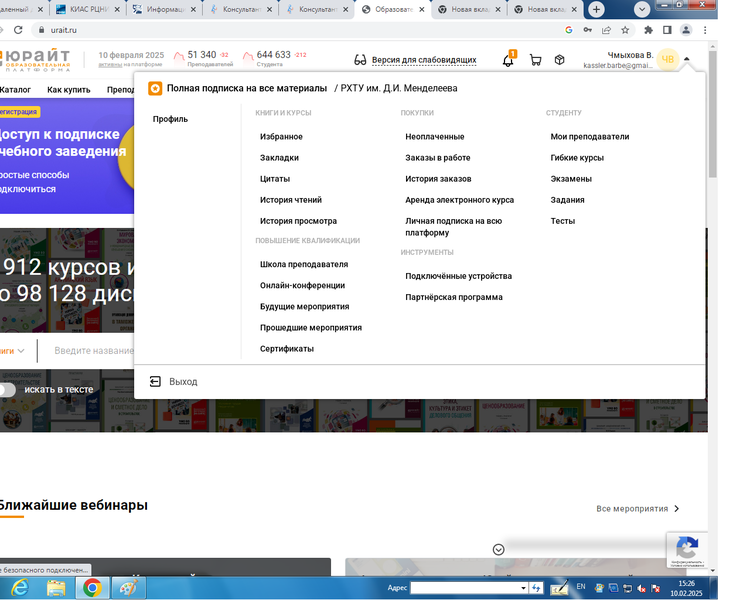Click the box icon beside the cart
Viewport: 750px width, 600px height.
(x=560, y=60)
